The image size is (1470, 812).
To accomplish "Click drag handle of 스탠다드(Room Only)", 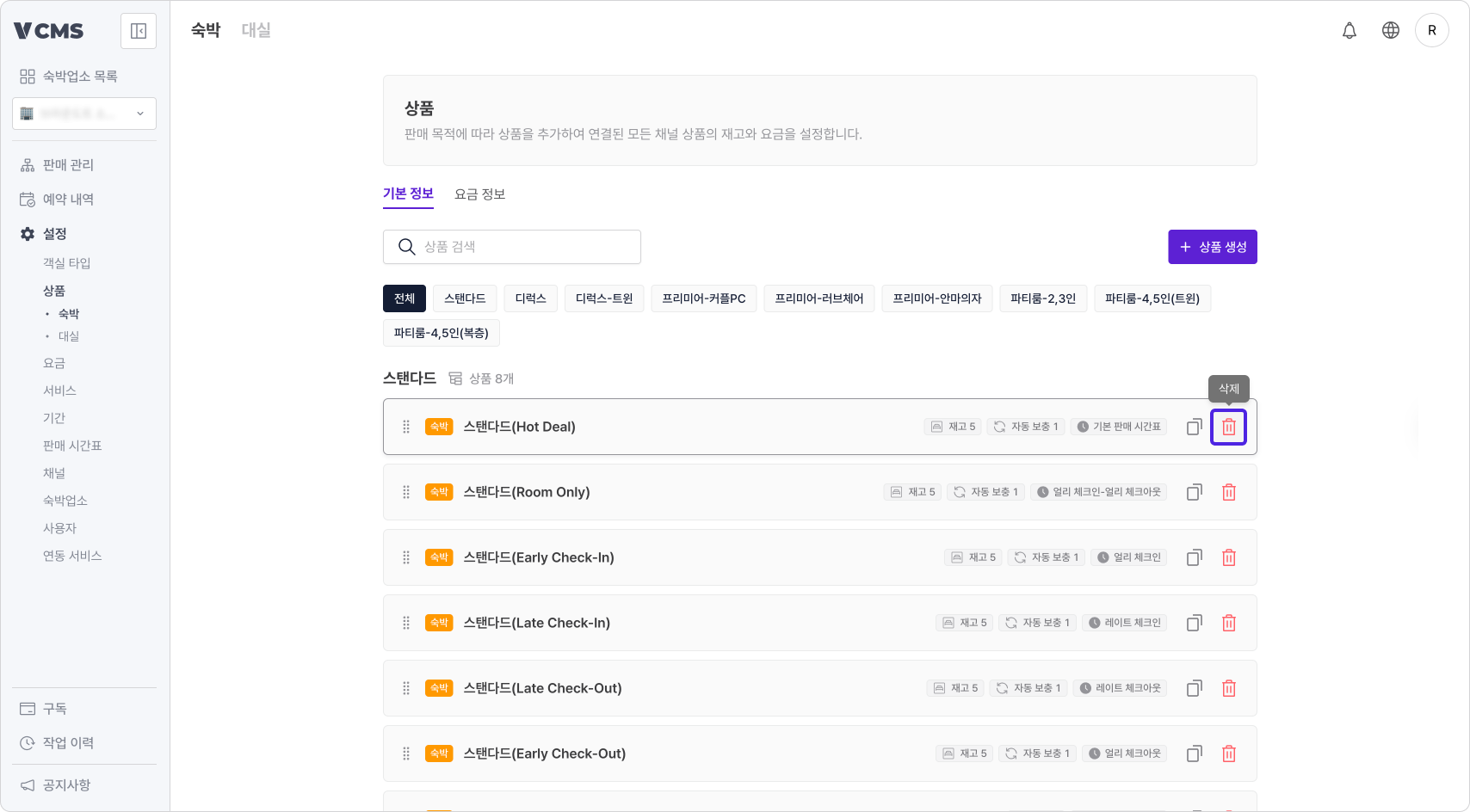I will pos(406,492).
